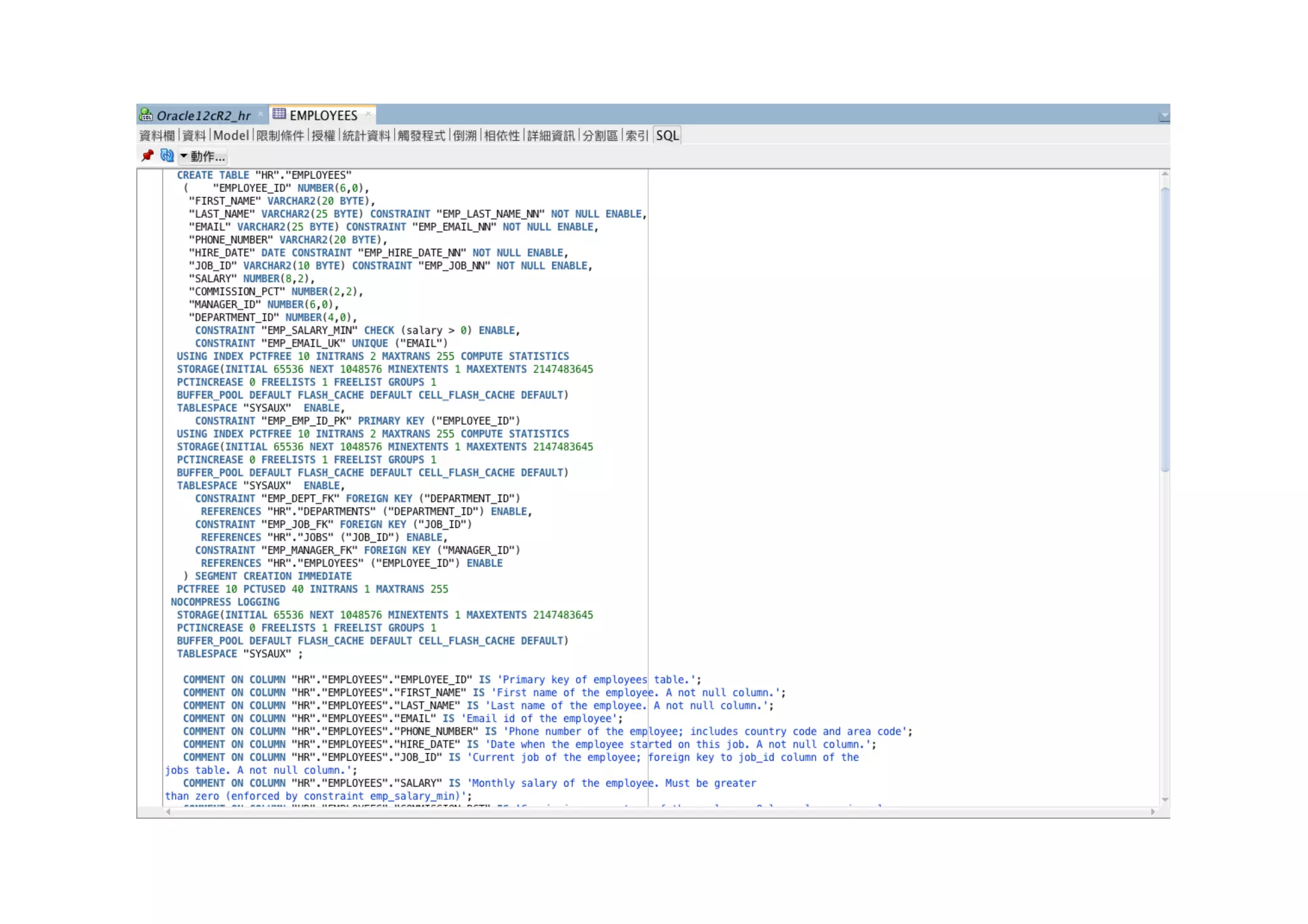
Task: Click the "EMP_JOB_NN" constraint name
Action: [x=454, y=266]
